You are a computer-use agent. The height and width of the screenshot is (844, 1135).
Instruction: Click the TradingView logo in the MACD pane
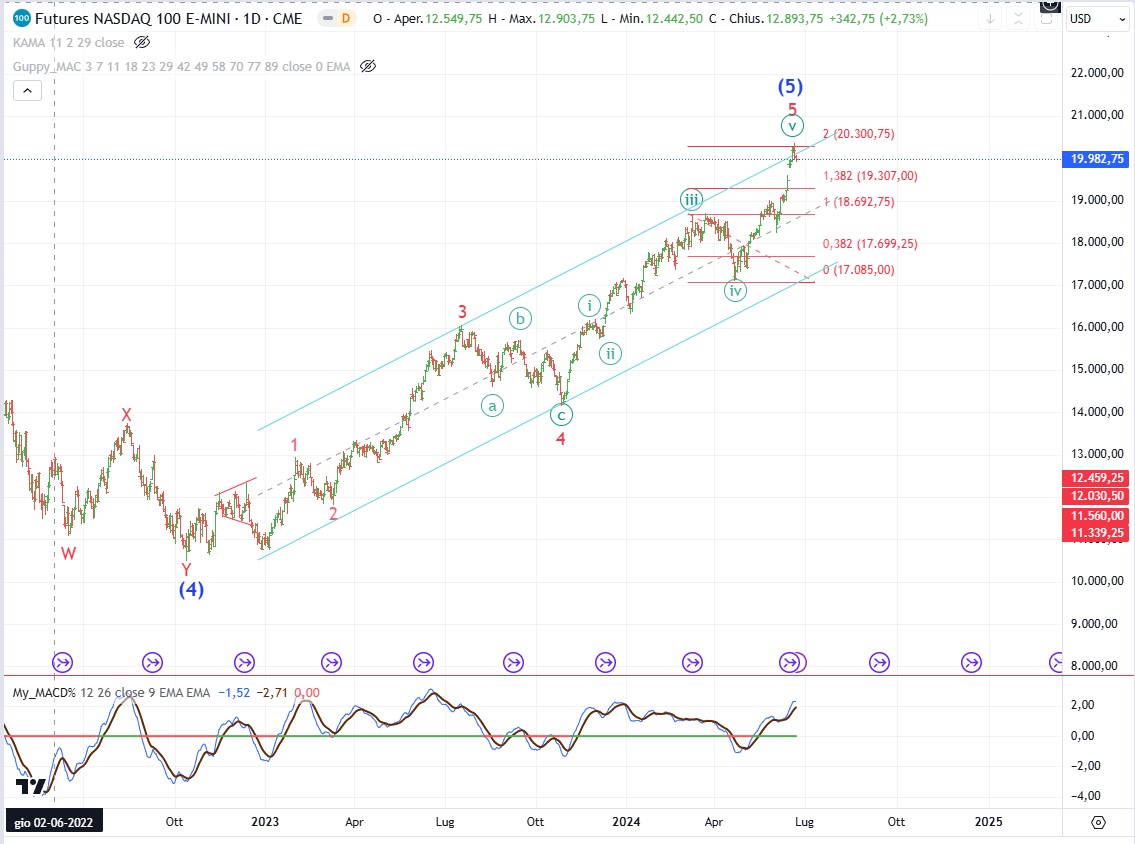[31, 786]
